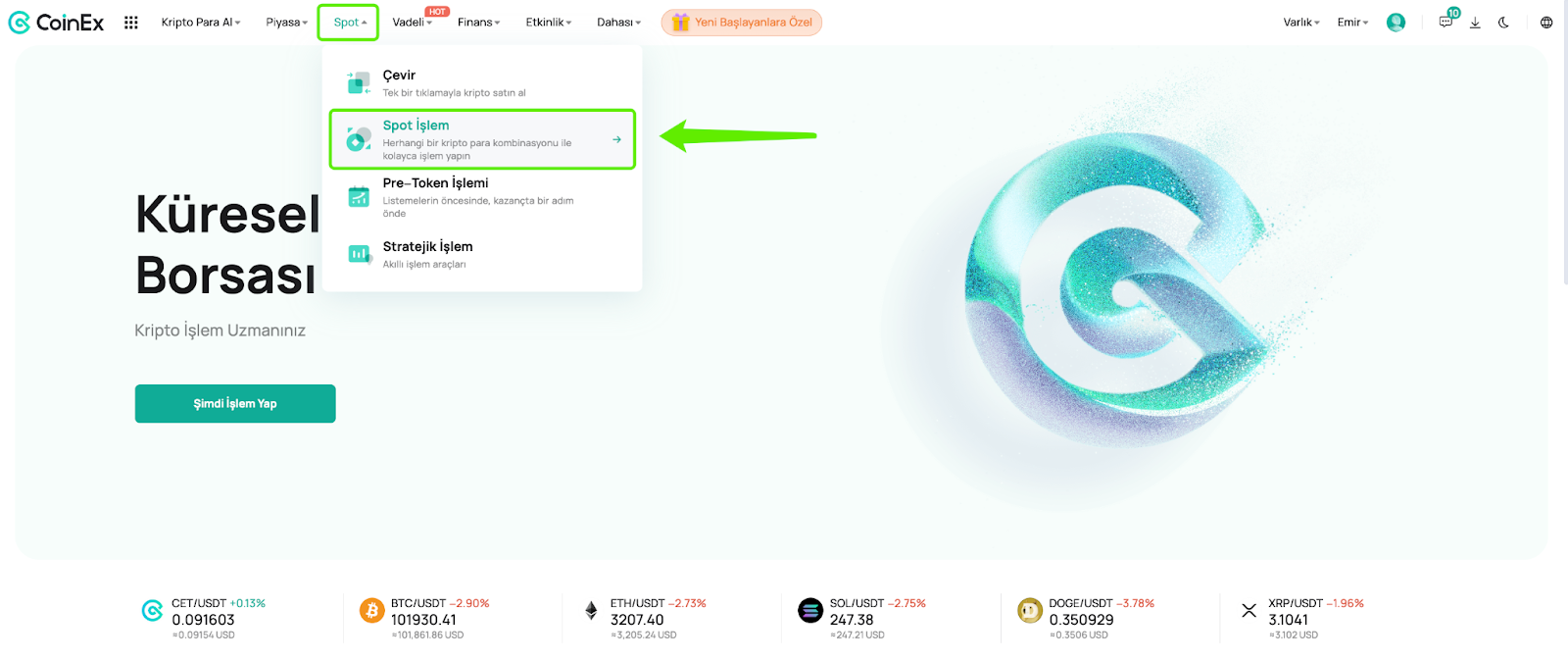
Task: Select Spot İşlem menu entry
Action: click(482, 139)
